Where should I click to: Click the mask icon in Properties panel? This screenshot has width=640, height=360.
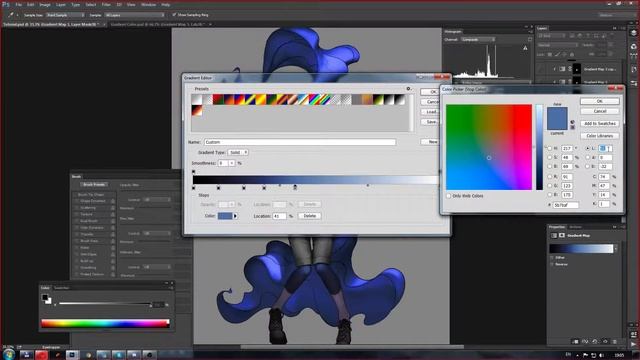[562, 236]
